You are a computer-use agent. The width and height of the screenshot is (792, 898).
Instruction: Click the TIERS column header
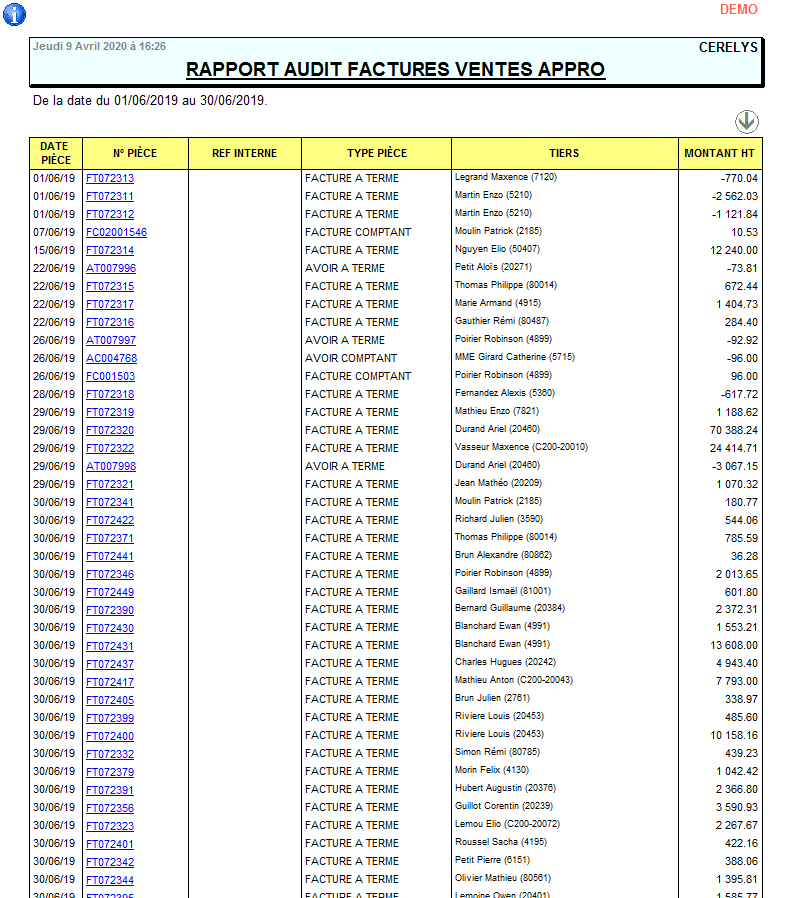coord(564,153)
